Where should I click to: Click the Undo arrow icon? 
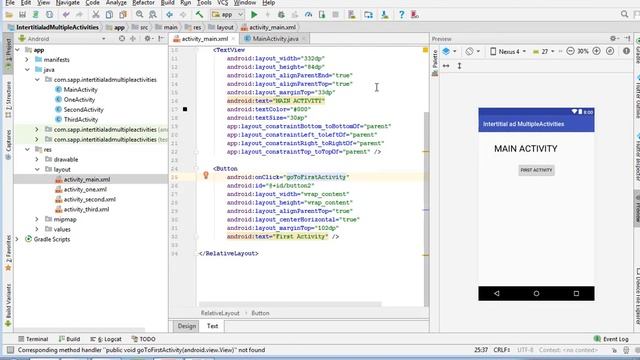click(66, 15)
